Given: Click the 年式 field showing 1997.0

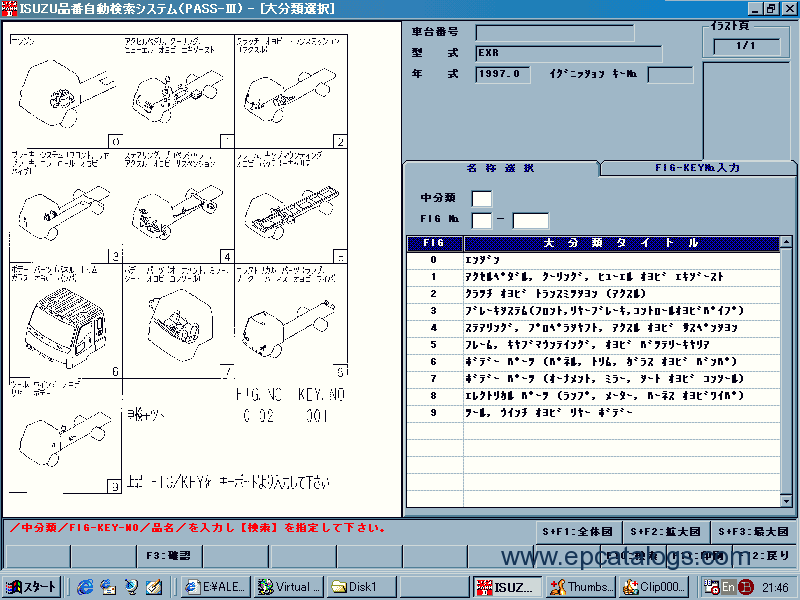Looking at the screenshot, I should [x=503, y=74].
